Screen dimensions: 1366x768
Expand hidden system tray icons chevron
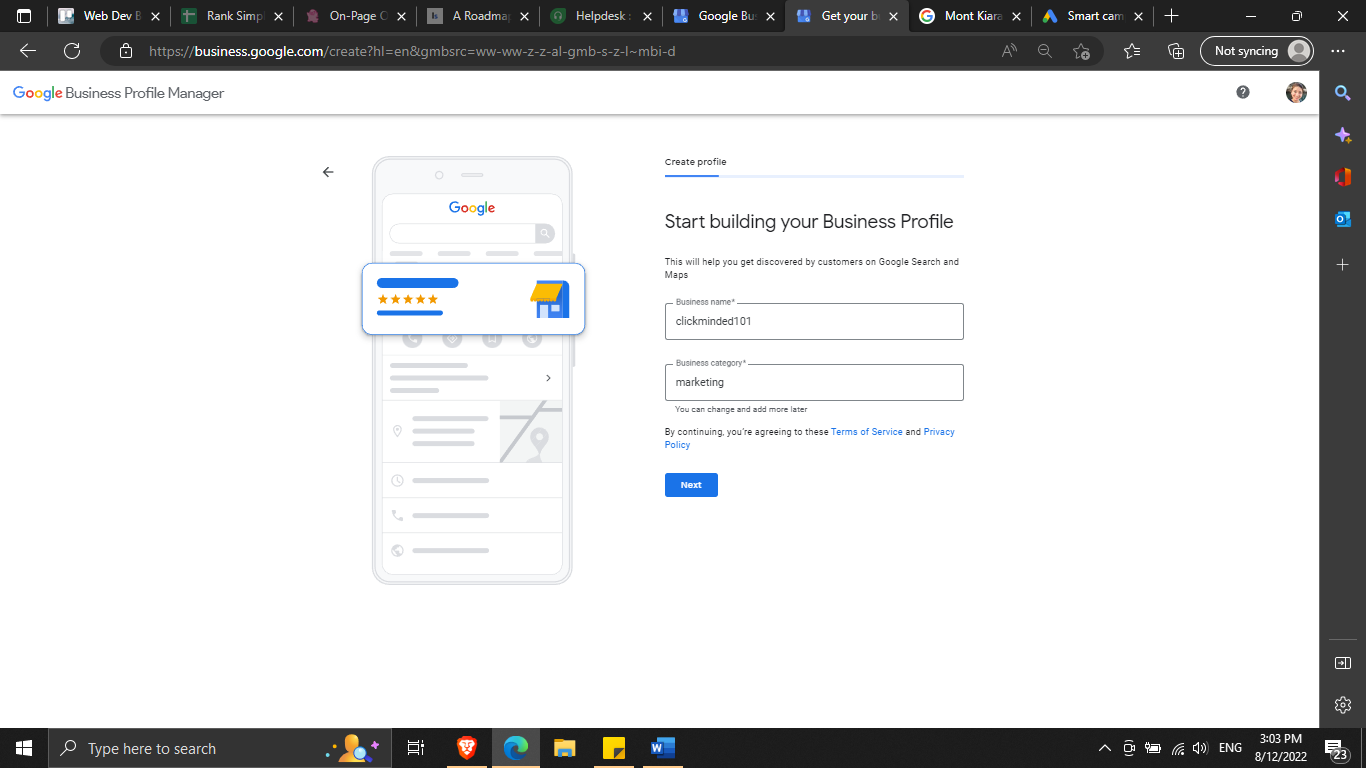[x=1105, y=748]
